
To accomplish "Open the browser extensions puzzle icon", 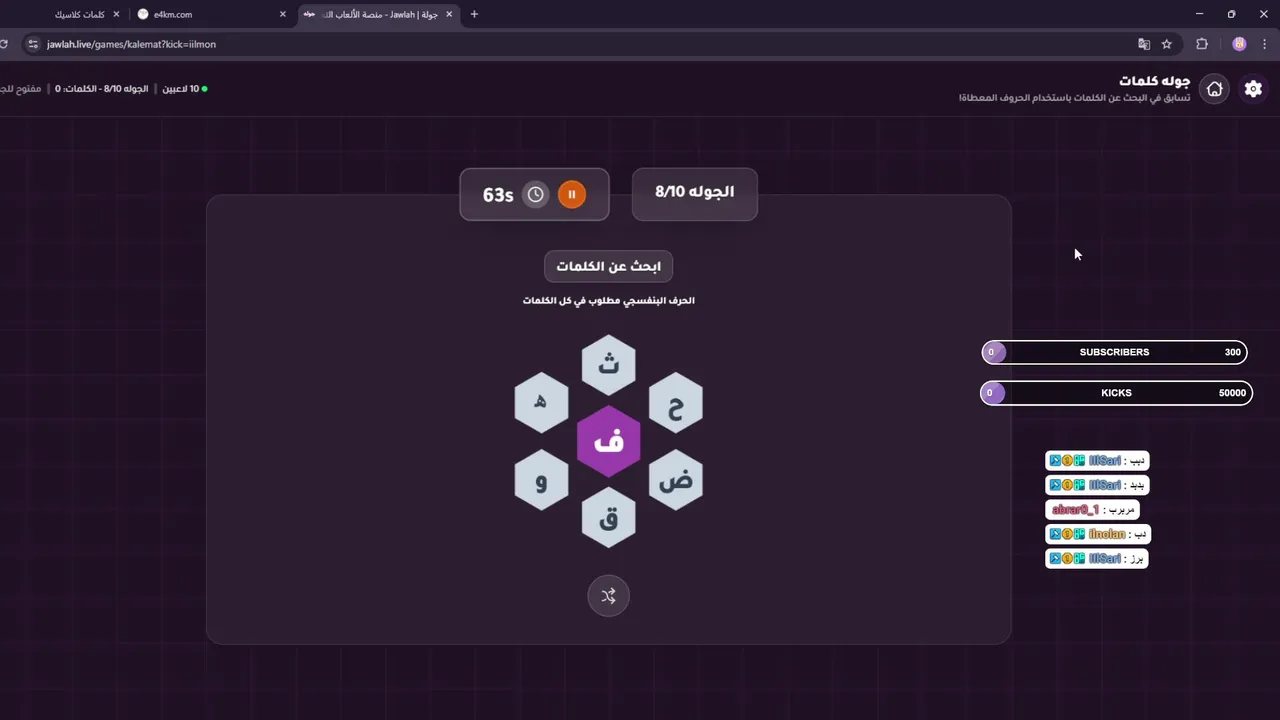I will tap(1202, 44).
